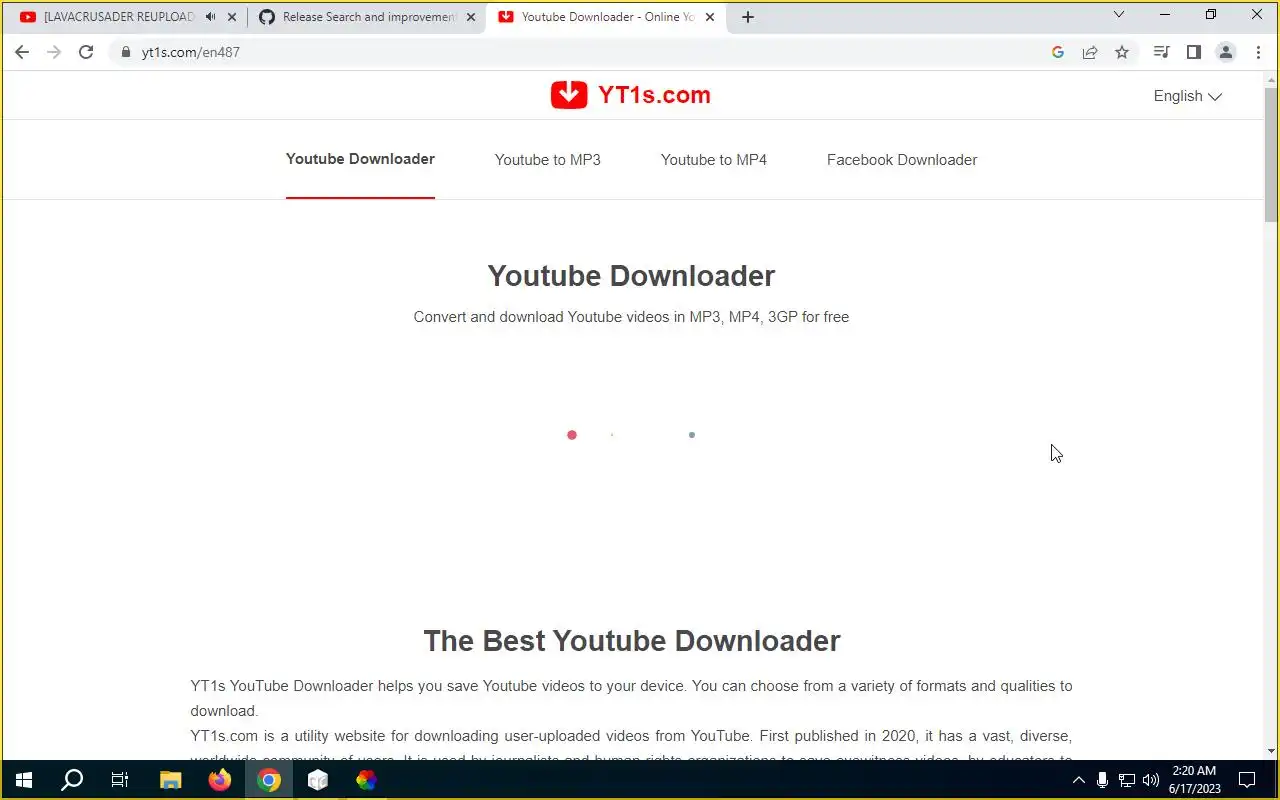1280x800 pixels.
Task: Open network status tray icon
Action: [1127, 780]
